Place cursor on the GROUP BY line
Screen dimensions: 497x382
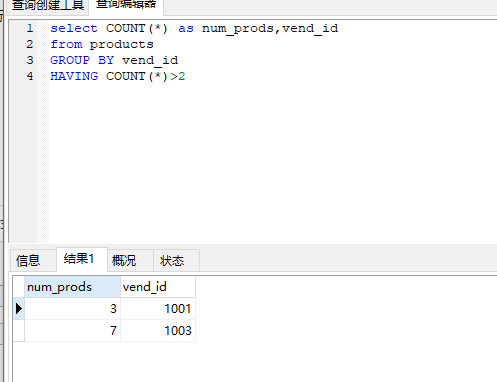point(114,60)
